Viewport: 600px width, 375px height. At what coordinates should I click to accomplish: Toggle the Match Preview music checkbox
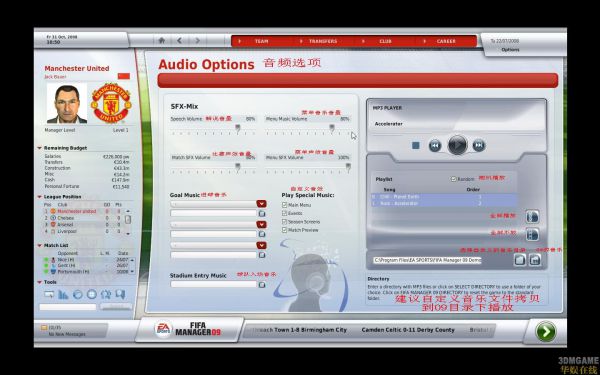coord(284,230)
